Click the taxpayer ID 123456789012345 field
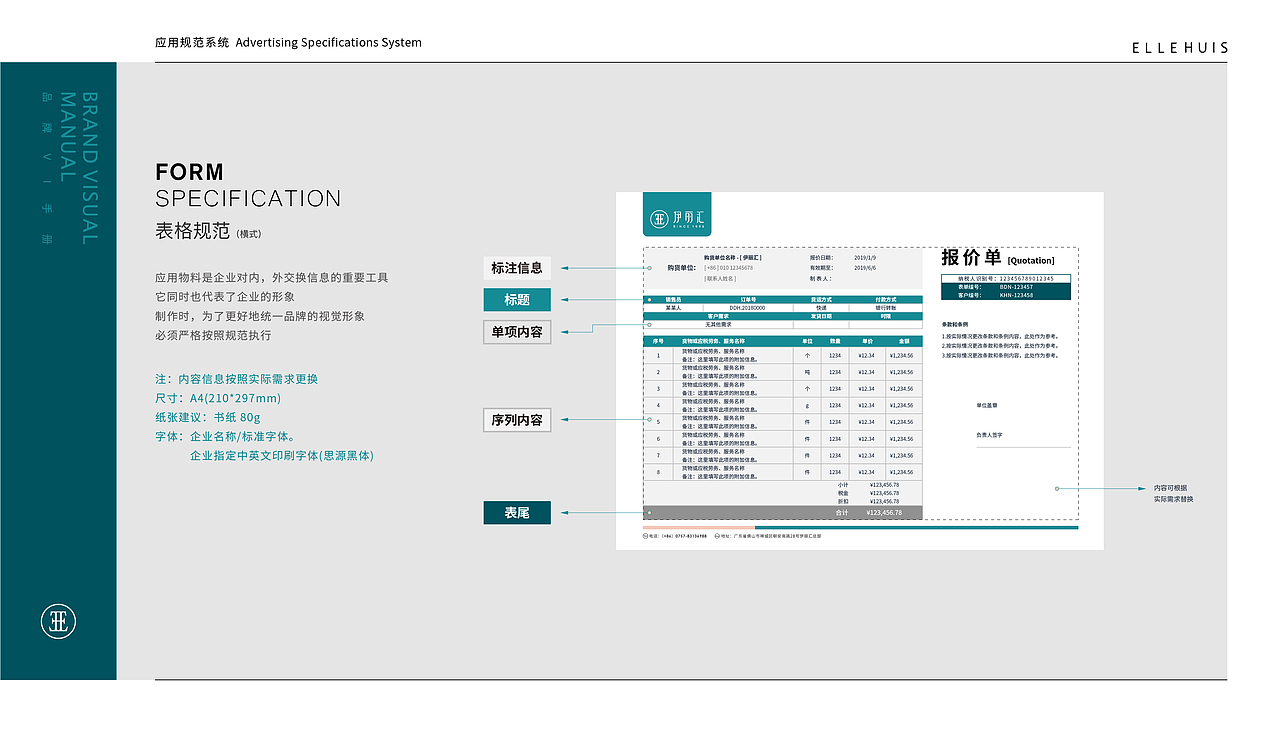Screen dimensions: 1280x742 [1006, 279]
